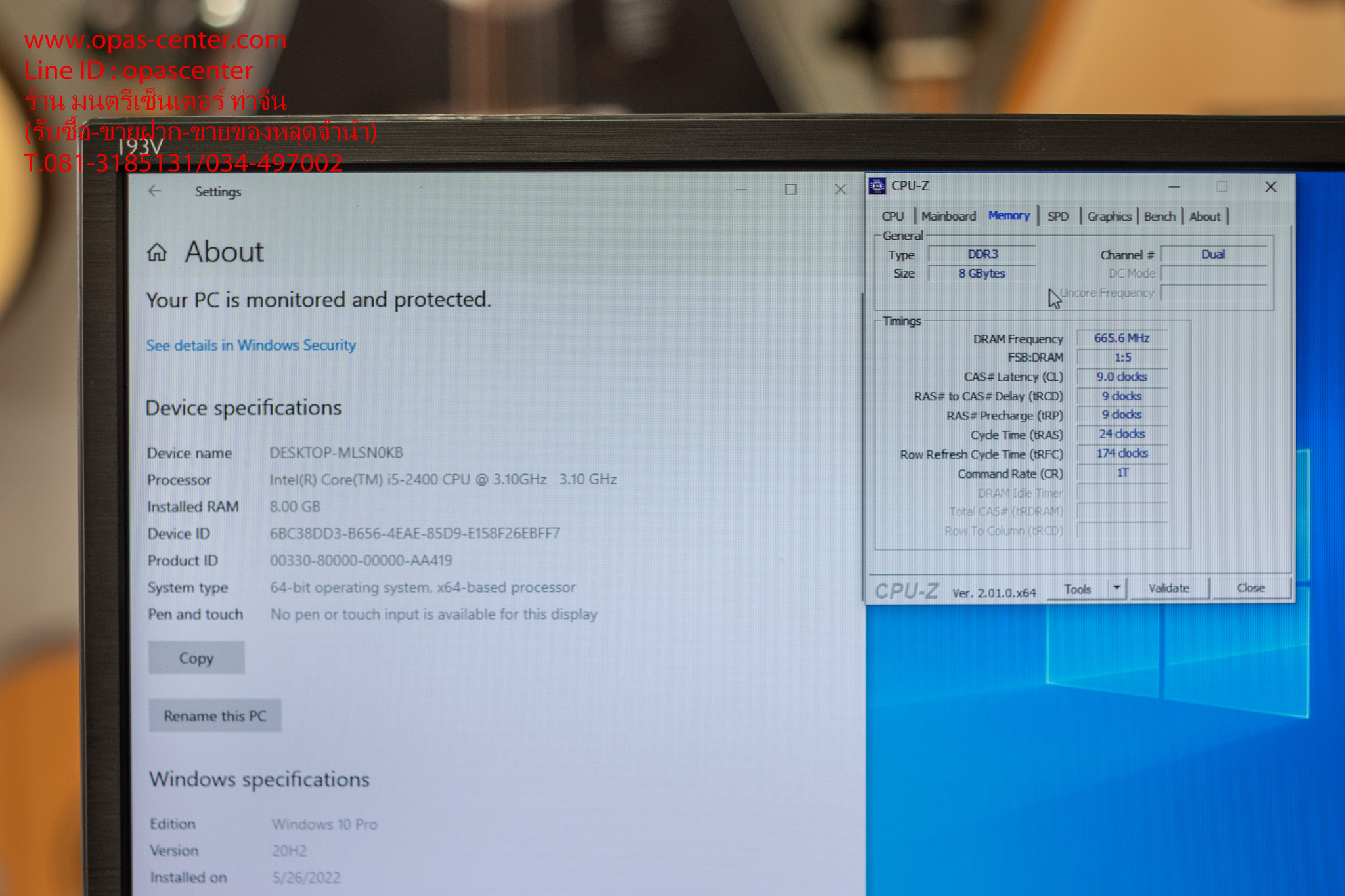Click the Rename this PC button
Screen dimensions: 1345x896
click(x=215, y=715)
